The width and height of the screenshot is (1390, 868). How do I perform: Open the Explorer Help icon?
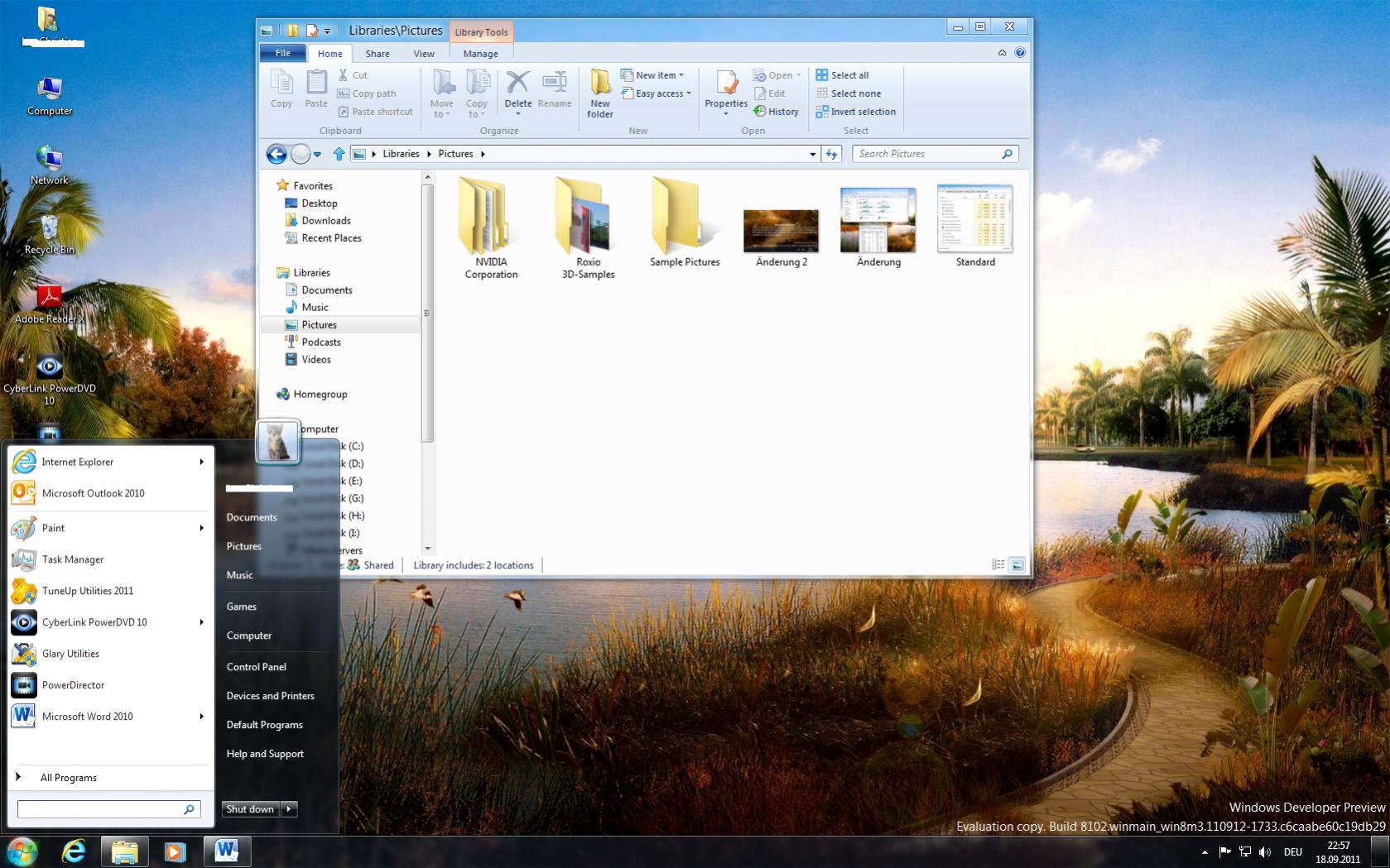pos(1020,52)
